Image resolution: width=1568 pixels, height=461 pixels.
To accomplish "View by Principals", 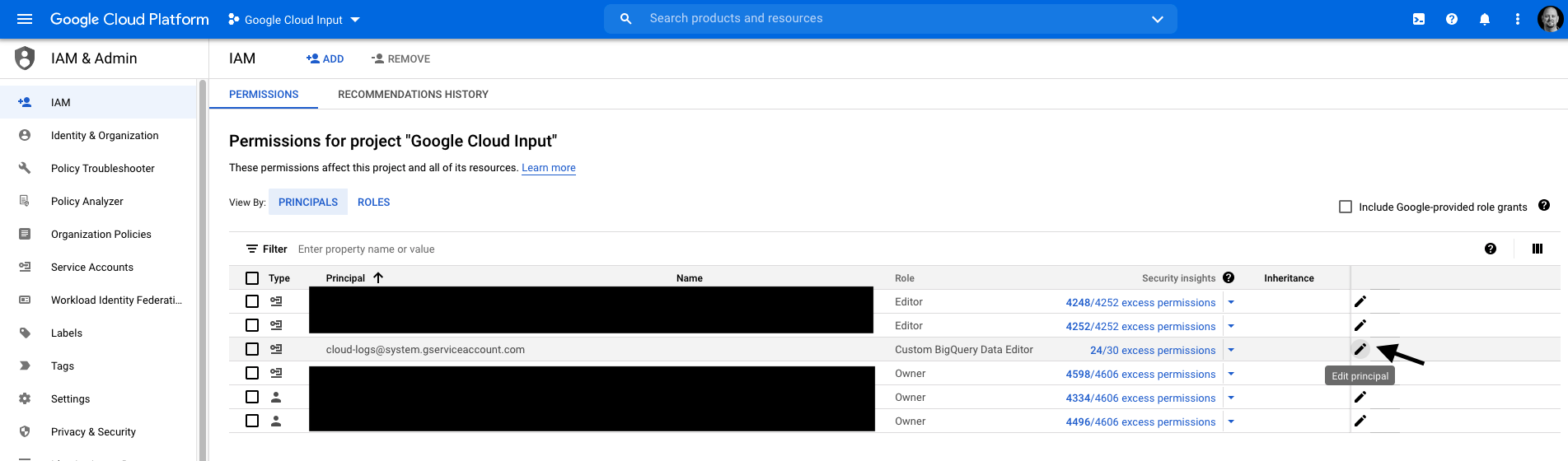I will tap(308, 202).
